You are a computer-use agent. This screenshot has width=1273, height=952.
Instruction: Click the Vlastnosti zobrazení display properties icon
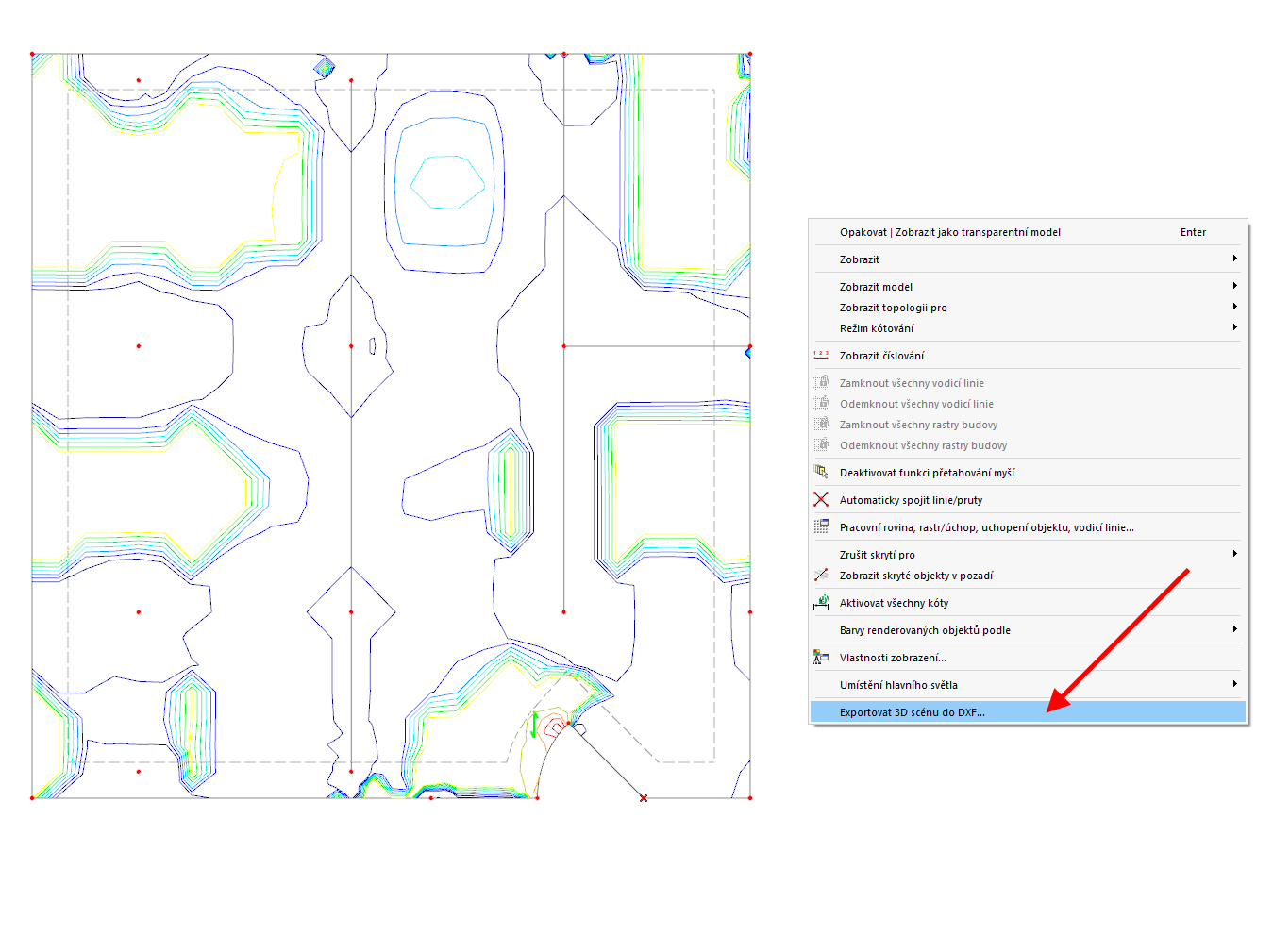click(x=821, y=657)
